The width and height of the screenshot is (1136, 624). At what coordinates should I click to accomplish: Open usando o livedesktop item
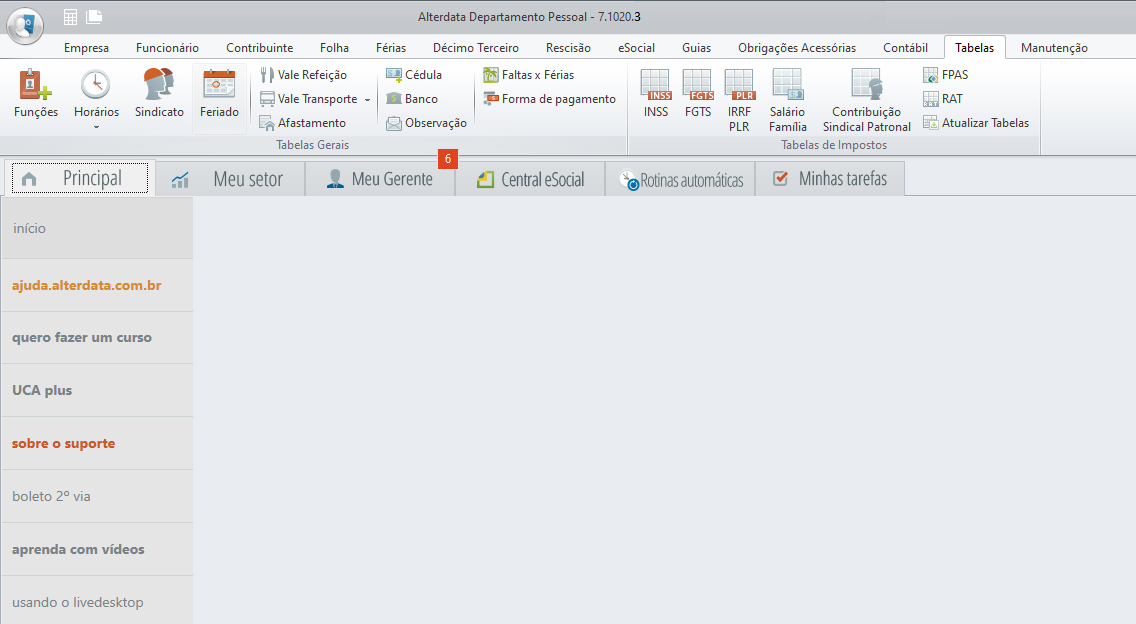[x=97, y=602]
